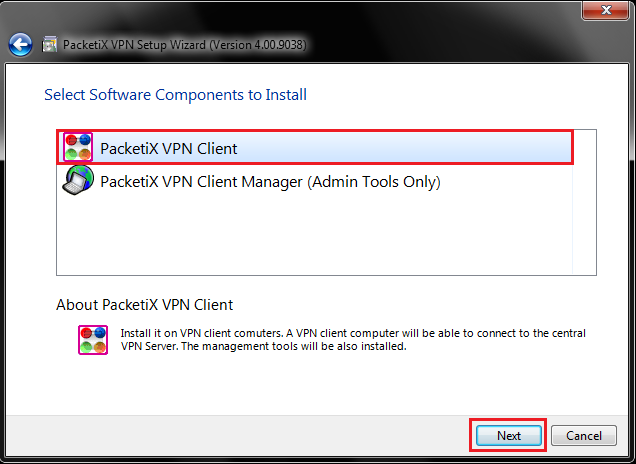Screen dimensions: 636x464
Task: Click empty space inside the component list
Action: [314, 235]
